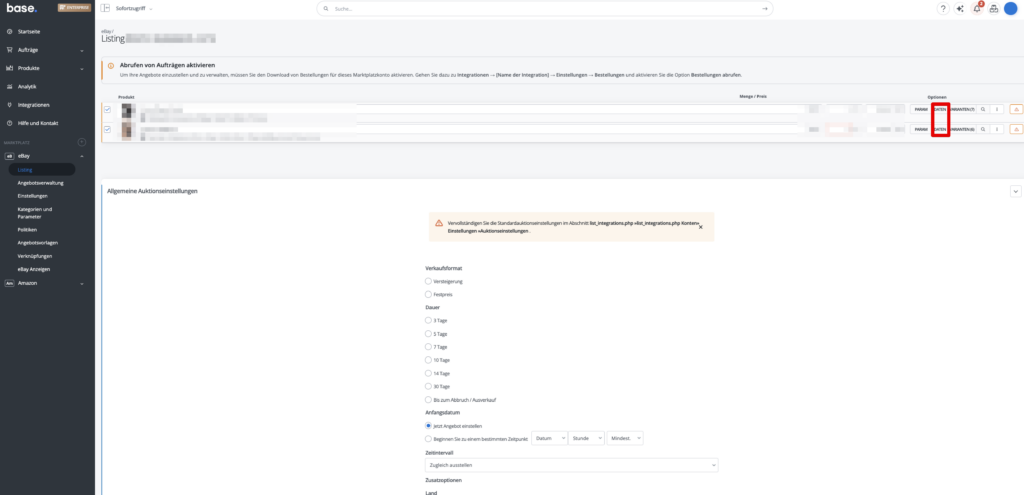Open the AI sparkle assistant icon
Image resolution: width=1024 pixels, height=495 pixels.
tap(960, 8)
